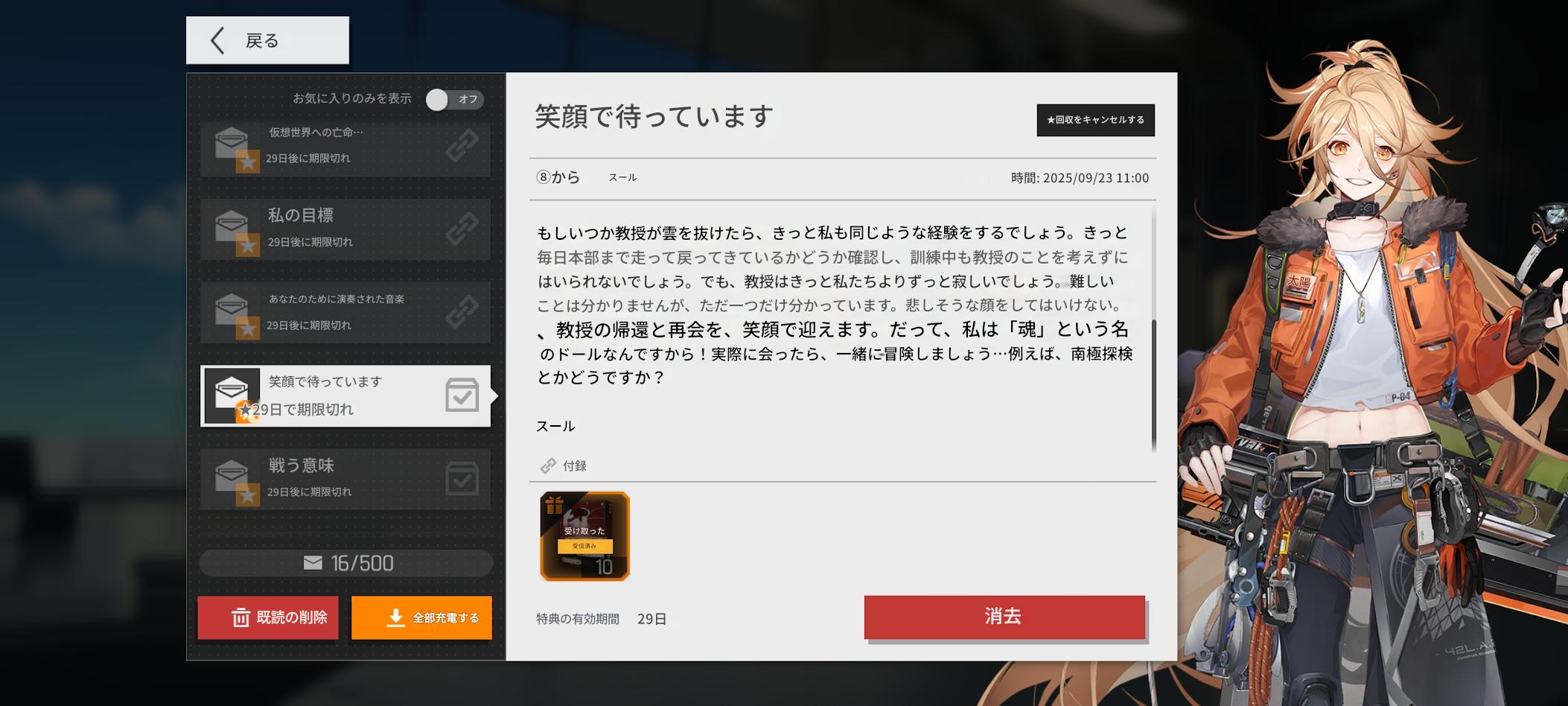This screenshot has height=706, width=1568.
Task: Click the claimed checkmark icon on 戦う意味 mail
Action: [x=462, y=479]
